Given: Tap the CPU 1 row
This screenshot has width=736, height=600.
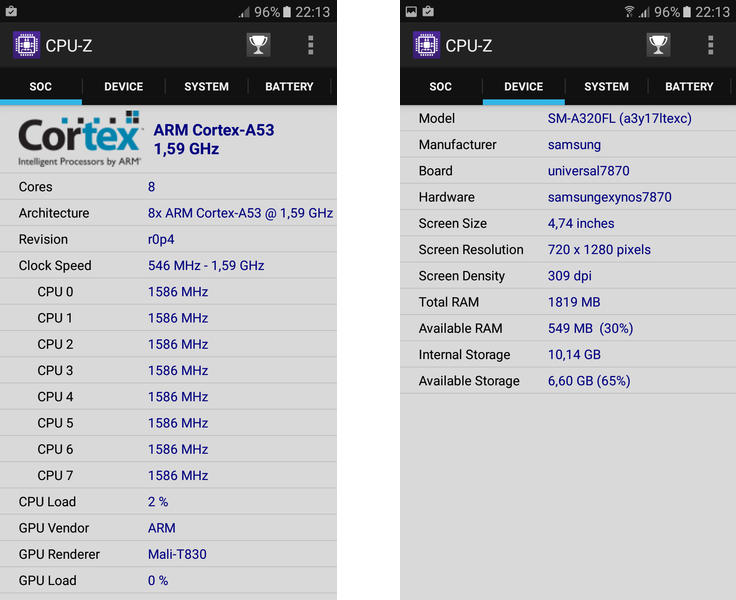Looking at the screenshot, I should 168,318.
